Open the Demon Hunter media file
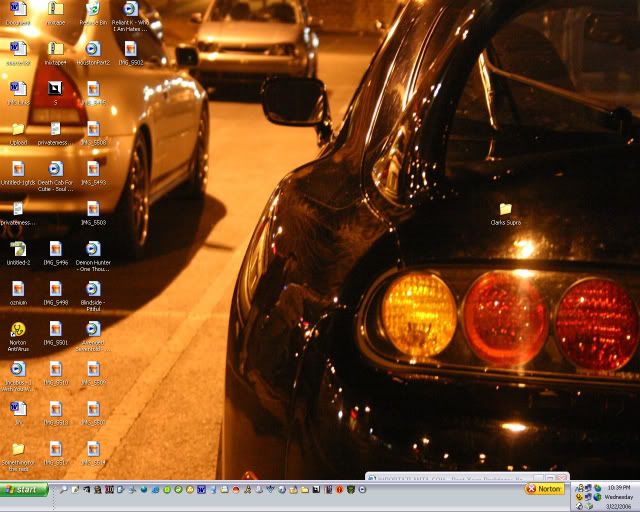 click(x=92, y=249)
